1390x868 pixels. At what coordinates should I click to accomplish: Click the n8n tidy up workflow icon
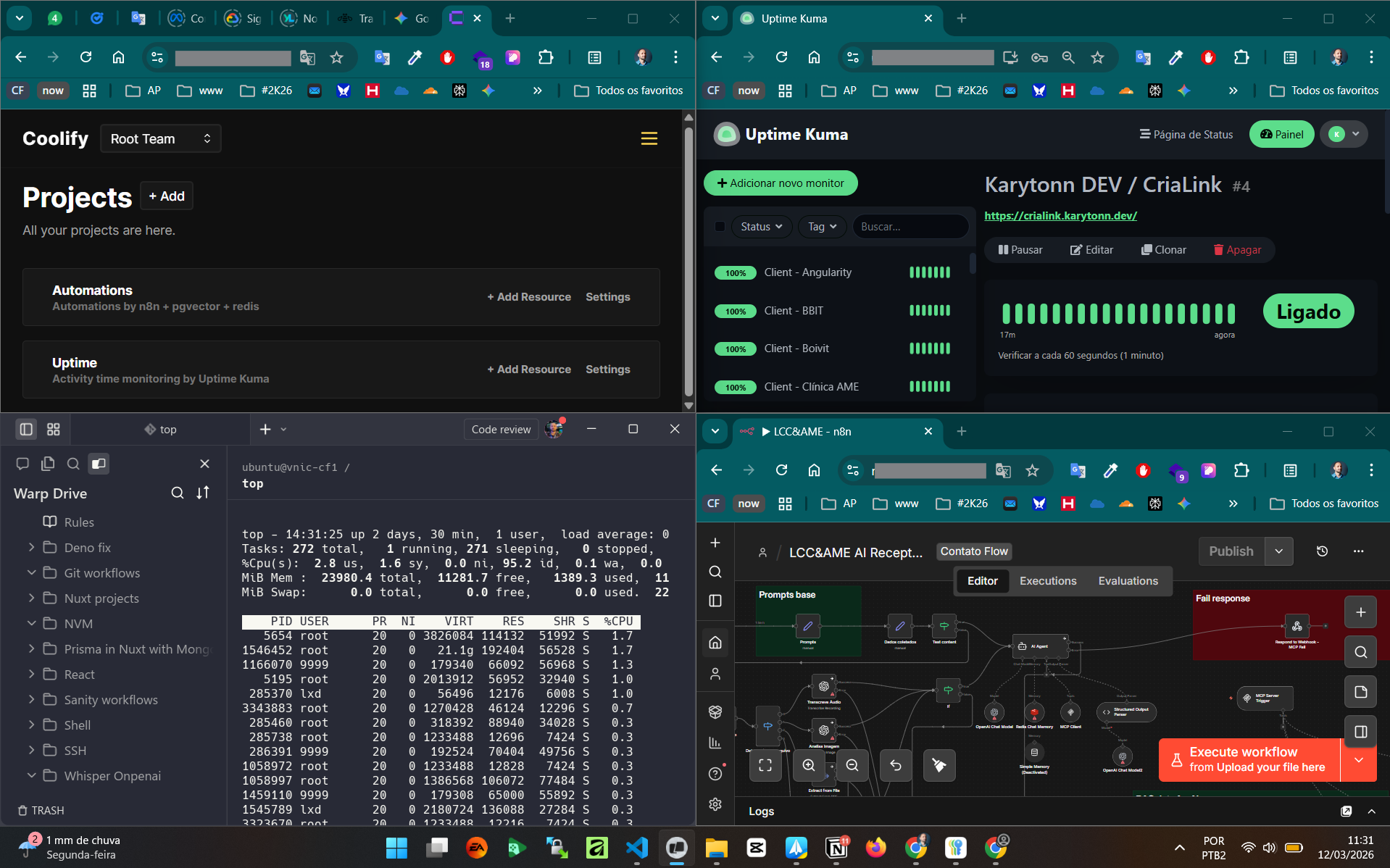click(x=939, y=765)
